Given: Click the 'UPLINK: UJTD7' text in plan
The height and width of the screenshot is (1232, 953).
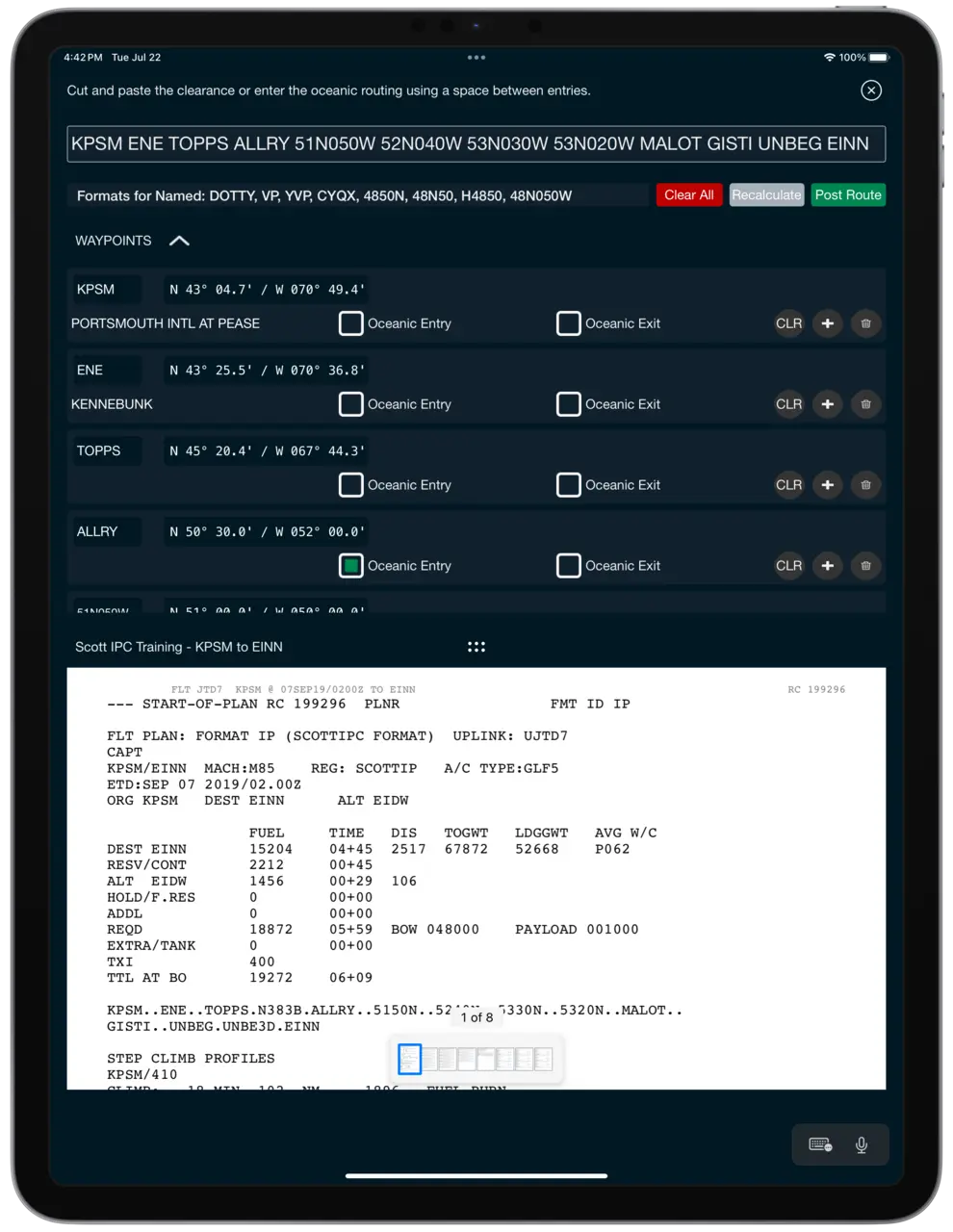Looking at the screenshot, I should (510, 735).
